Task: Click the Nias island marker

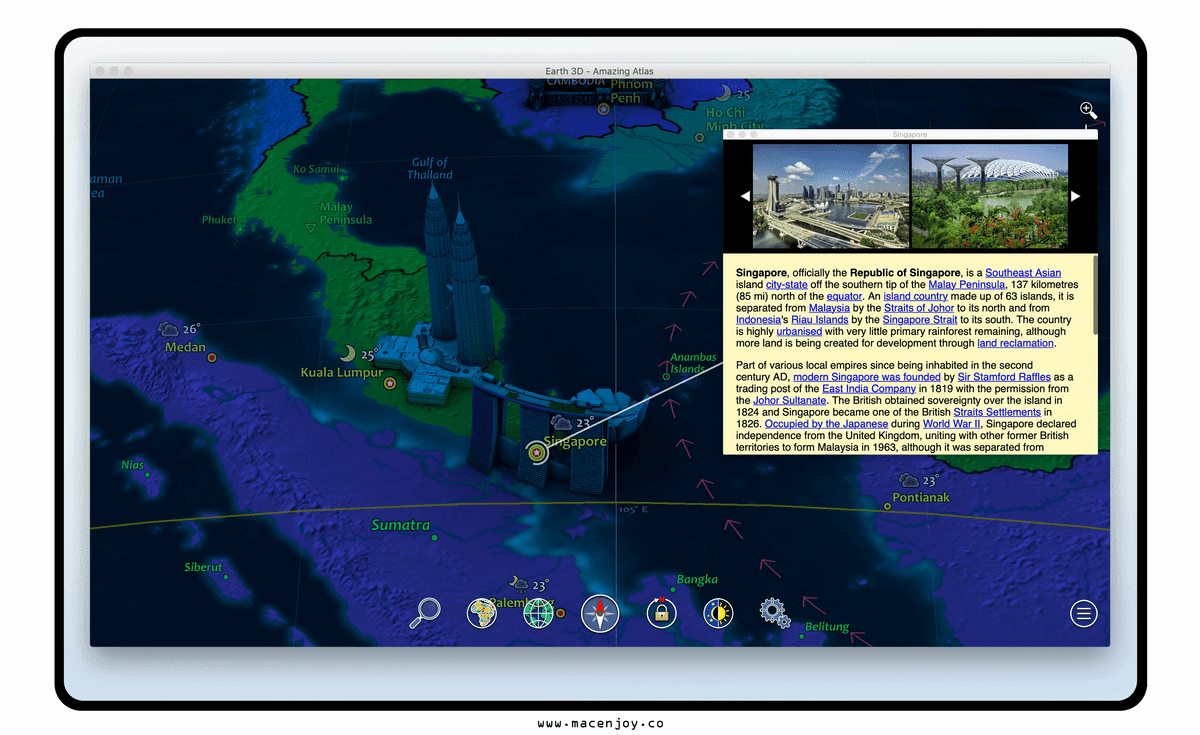Action: point(147,474)
